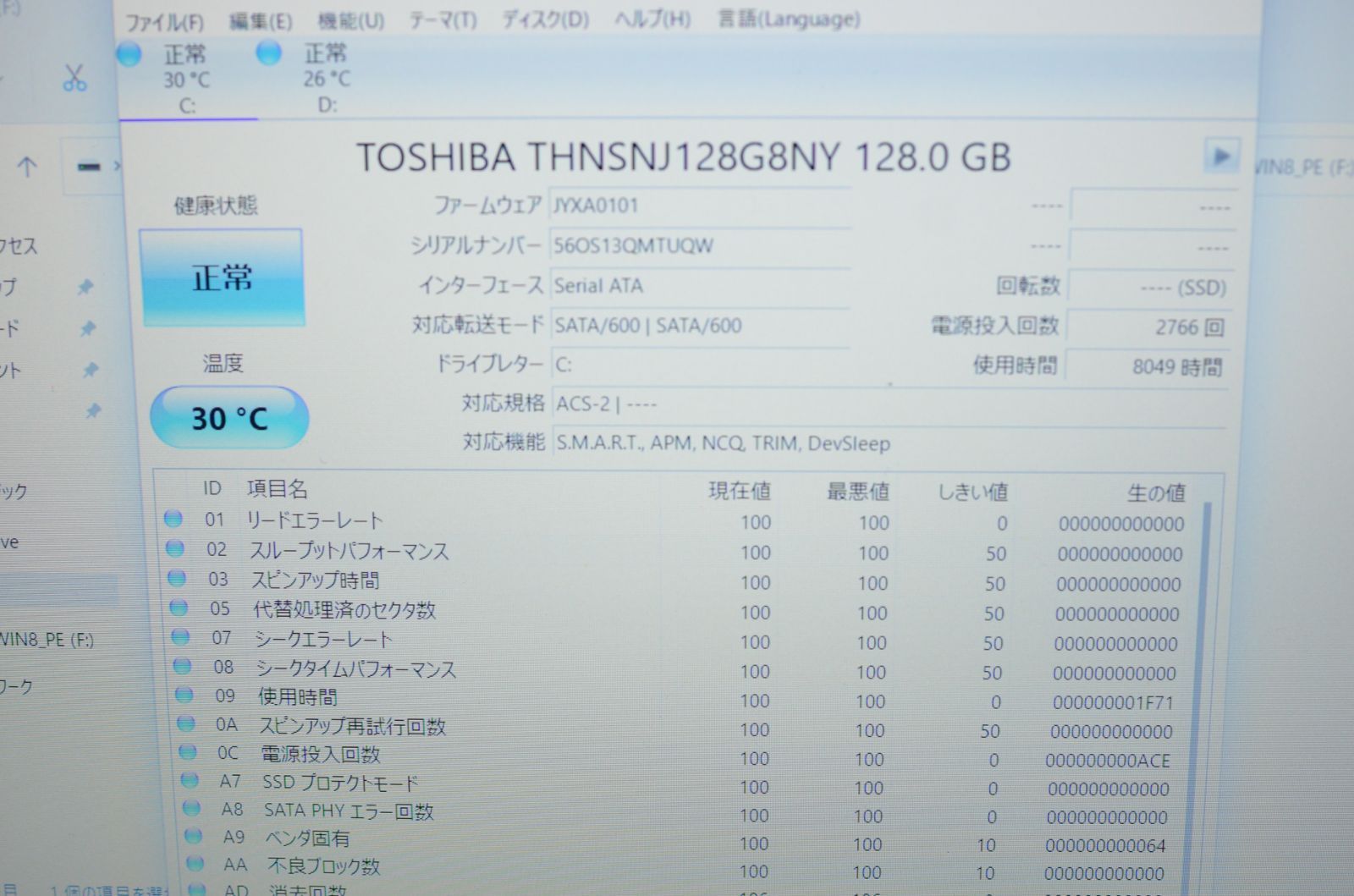The image size is (1354, 896).
Task: Select the リードエラーレート attribute name
Action: tap(315, 520)
